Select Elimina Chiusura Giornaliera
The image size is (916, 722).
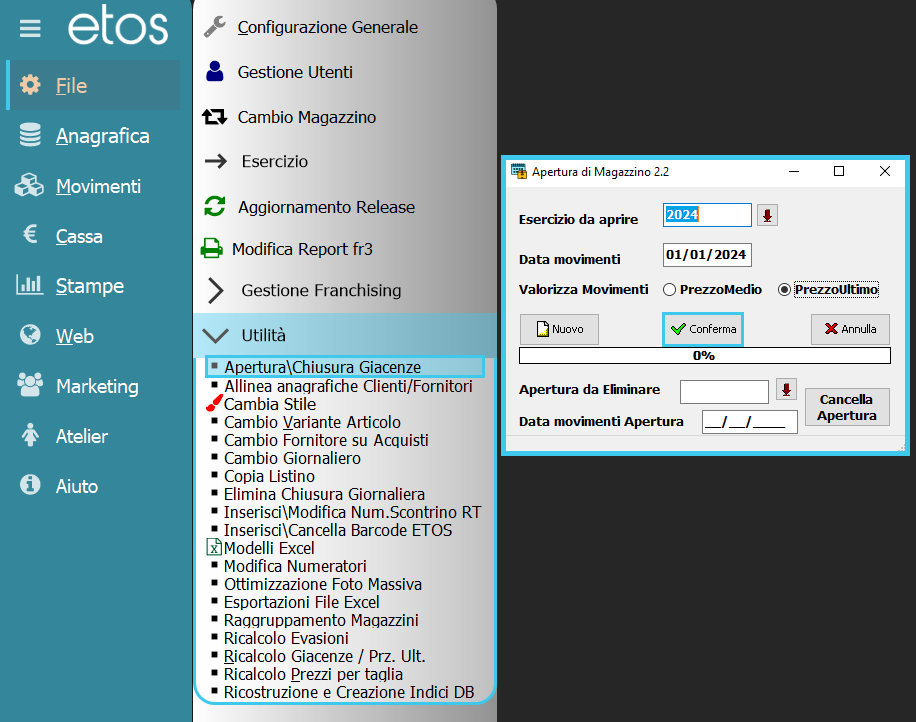click(x=324, y=494)
